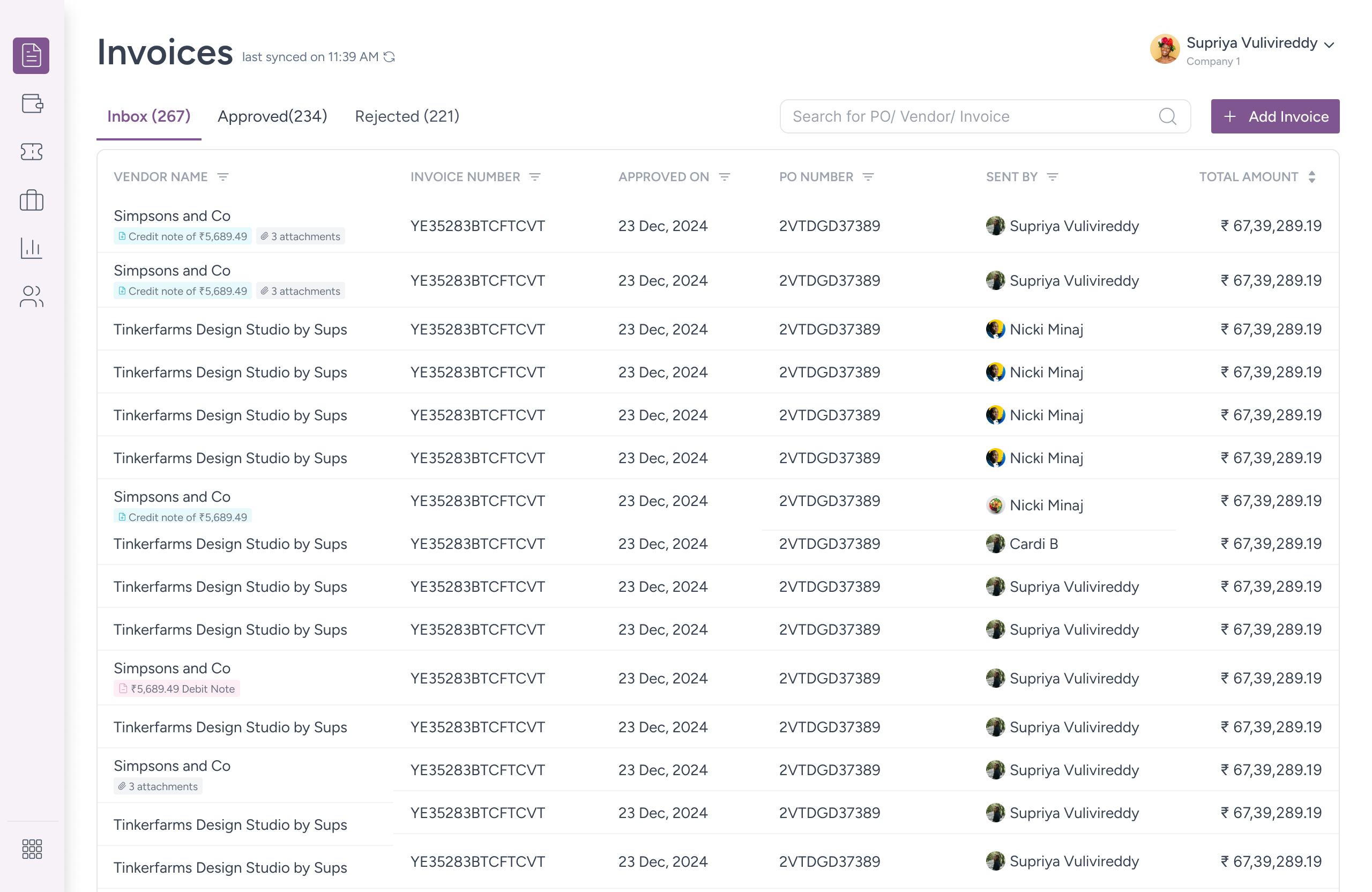Open the wallet icon in sidebar
The image size is (1372, 892).
32,104
